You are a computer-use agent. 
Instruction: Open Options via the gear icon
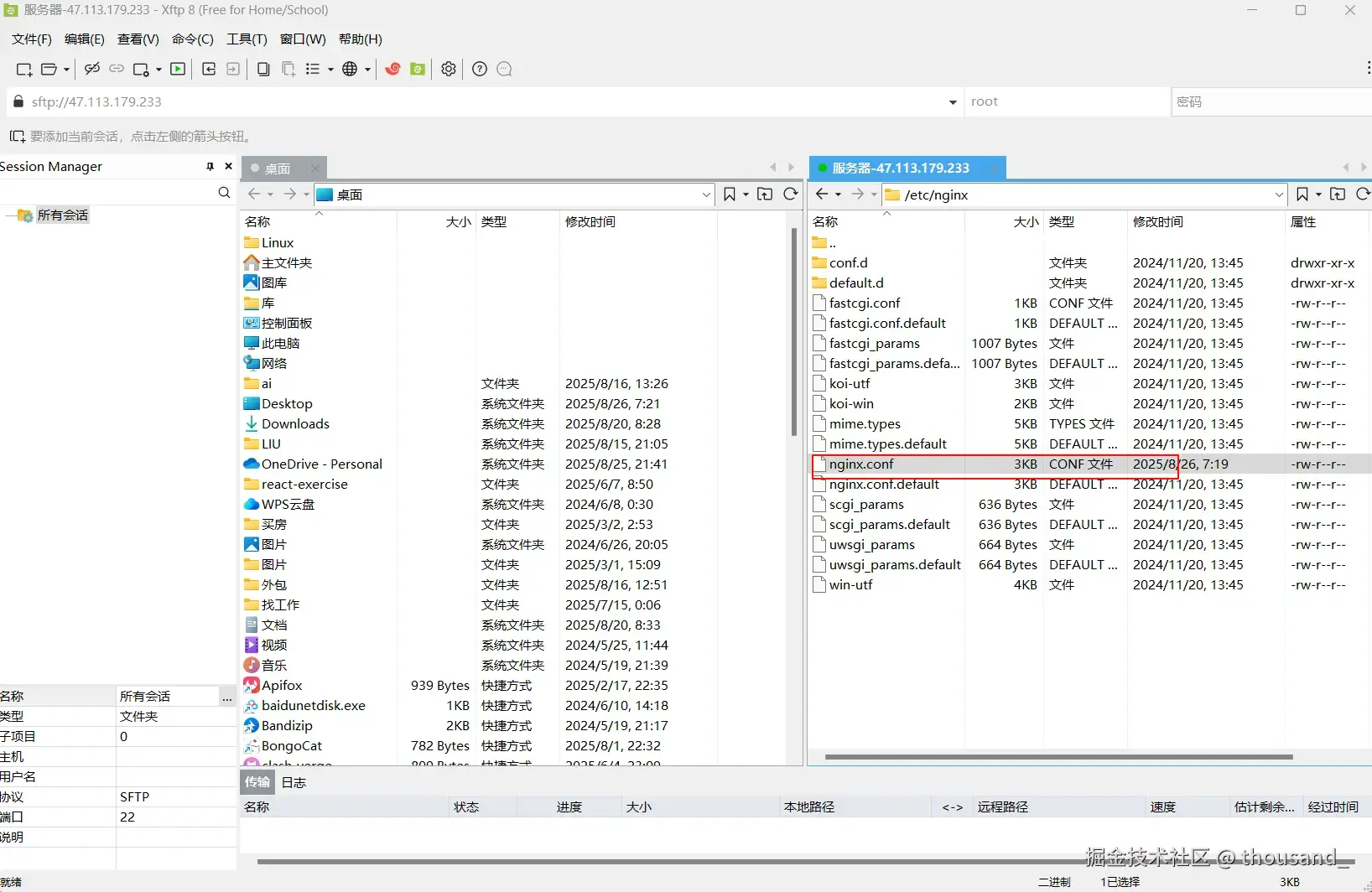(449, 69)
